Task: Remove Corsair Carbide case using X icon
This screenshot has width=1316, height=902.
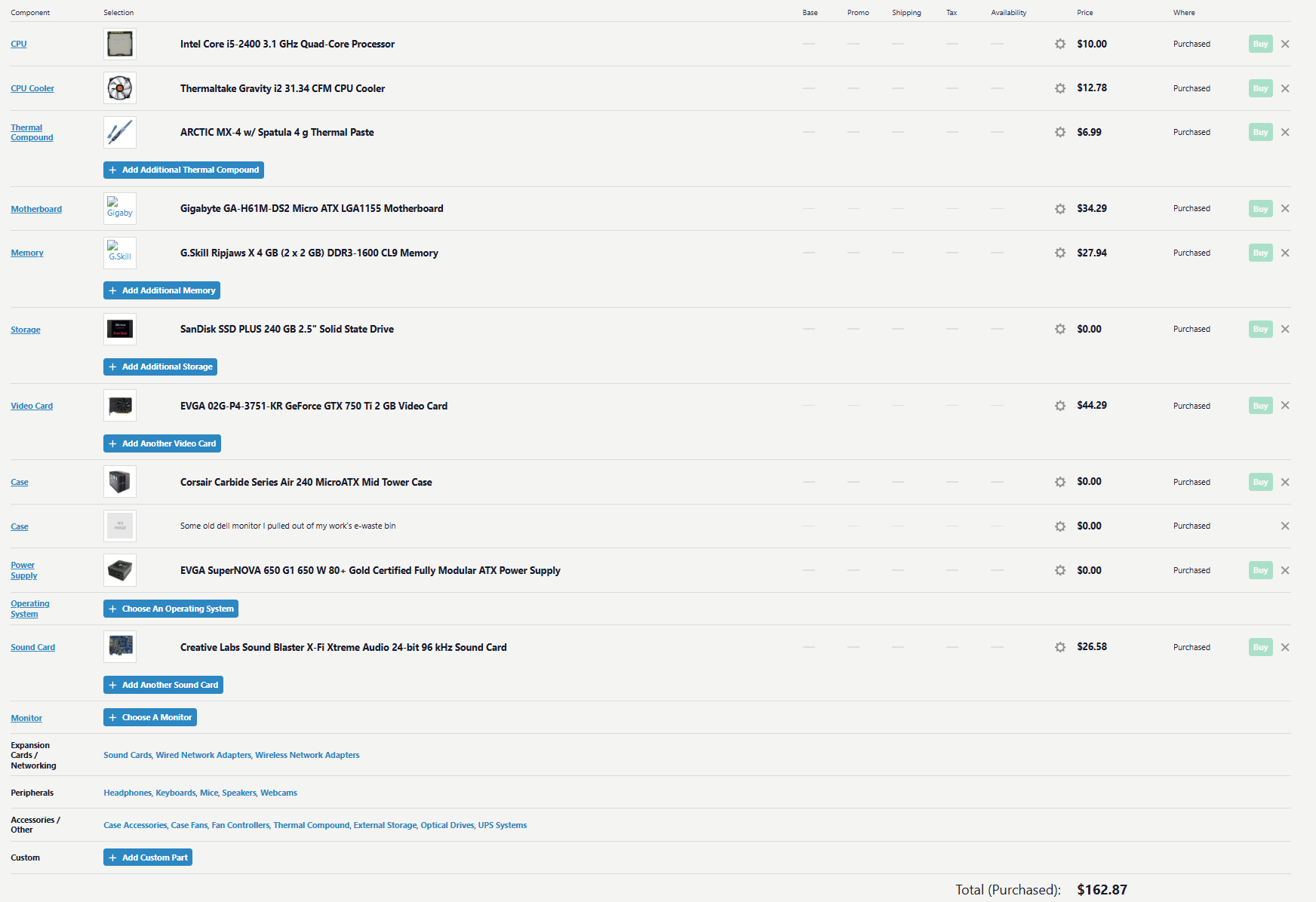Action: click(1285, 482)
